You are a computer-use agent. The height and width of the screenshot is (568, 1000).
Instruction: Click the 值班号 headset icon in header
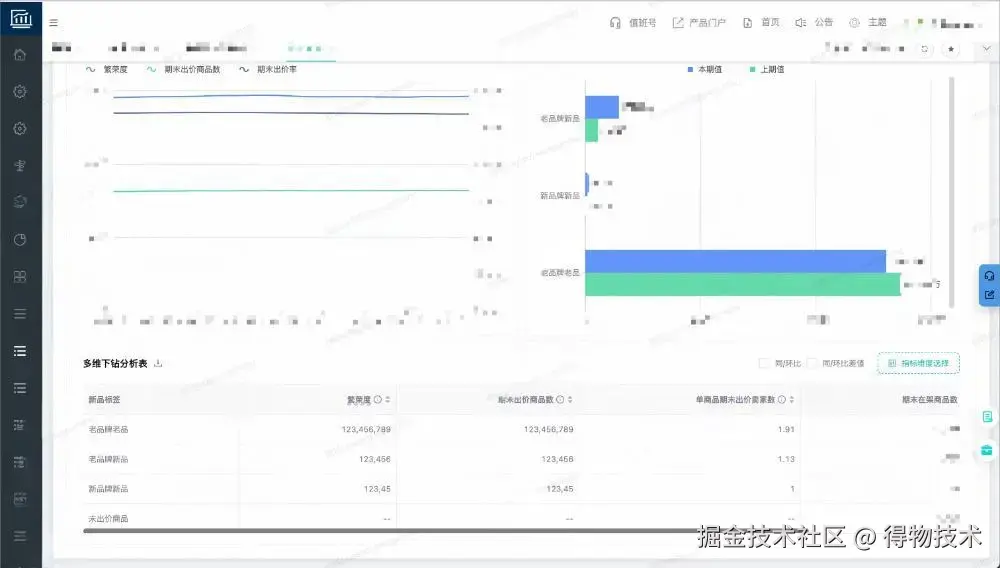coord(615,22)
